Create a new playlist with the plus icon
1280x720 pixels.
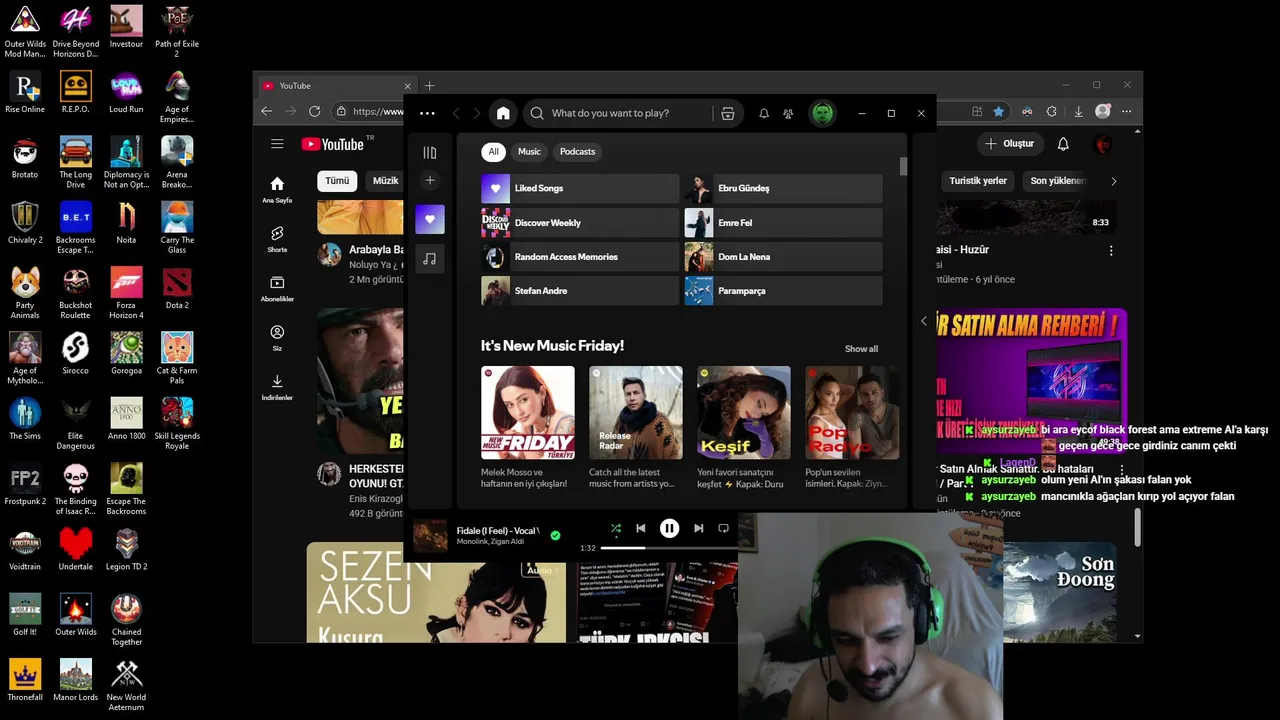coord(430,181)
